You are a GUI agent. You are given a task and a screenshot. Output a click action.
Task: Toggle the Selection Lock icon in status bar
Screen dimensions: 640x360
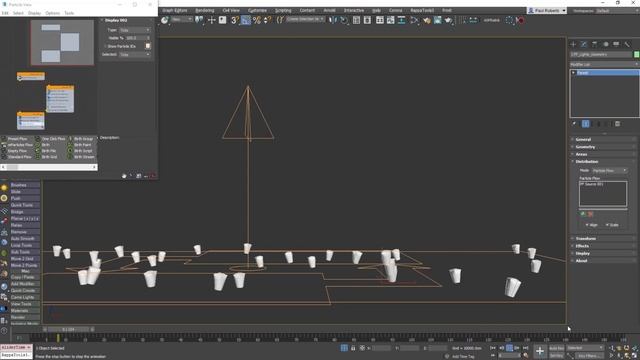[x=353, y=348]
